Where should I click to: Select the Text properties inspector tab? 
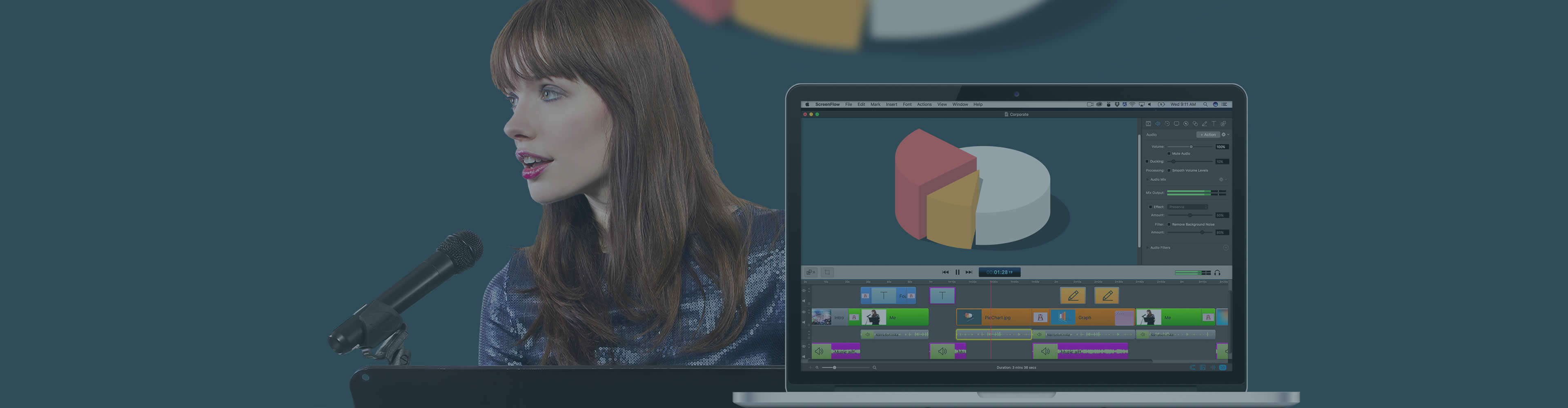click(x=1214, y=124)
